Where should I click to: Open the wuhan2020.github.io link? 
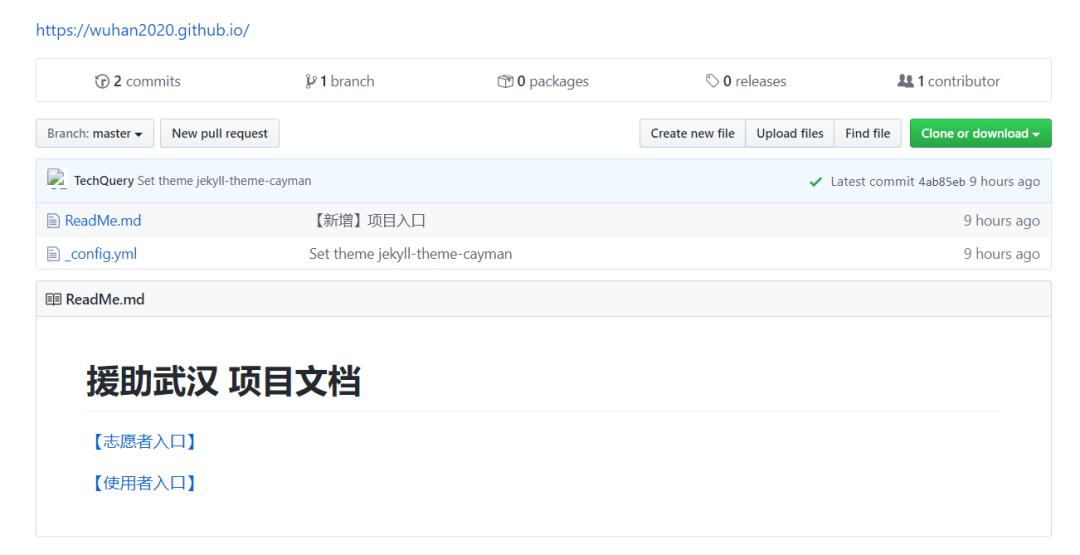coord(143,30)
